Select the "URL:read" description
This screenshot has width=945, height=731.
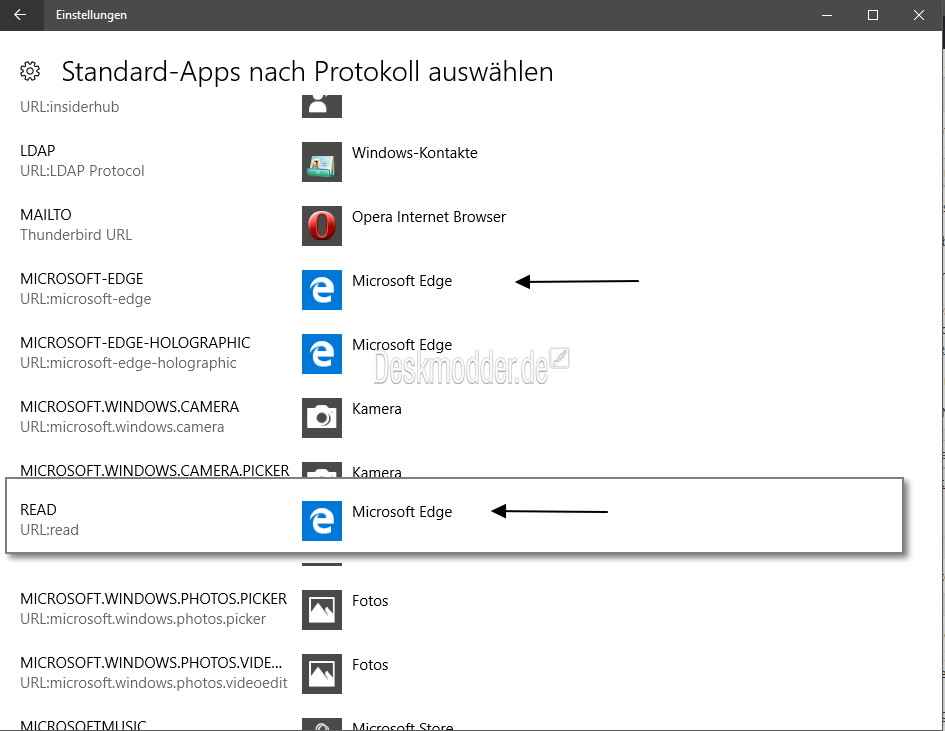point(49,530)
